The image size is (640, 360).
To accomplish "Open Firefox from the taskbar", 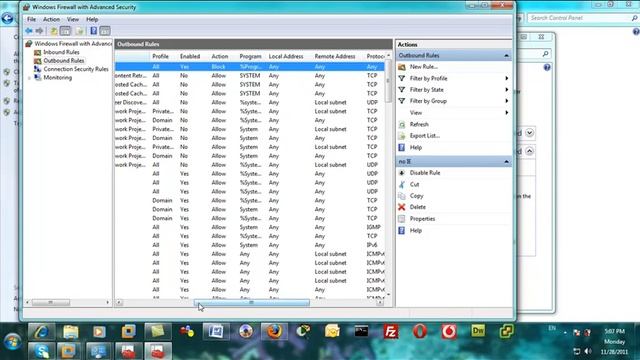I will [274, 331].
